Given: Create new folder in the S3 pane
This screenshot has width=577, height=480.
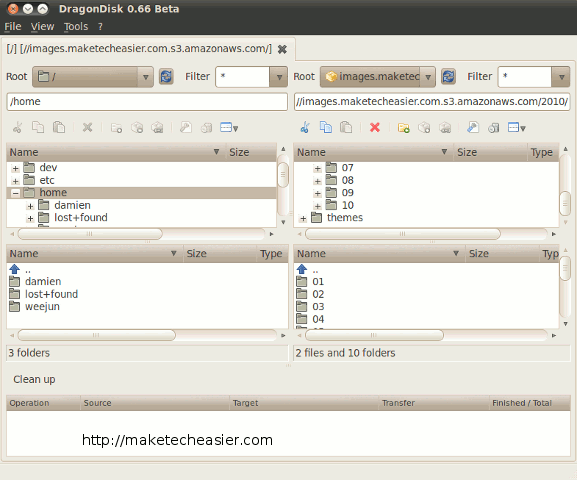Looking at the screenshot, I should click(x=404, y=128).
